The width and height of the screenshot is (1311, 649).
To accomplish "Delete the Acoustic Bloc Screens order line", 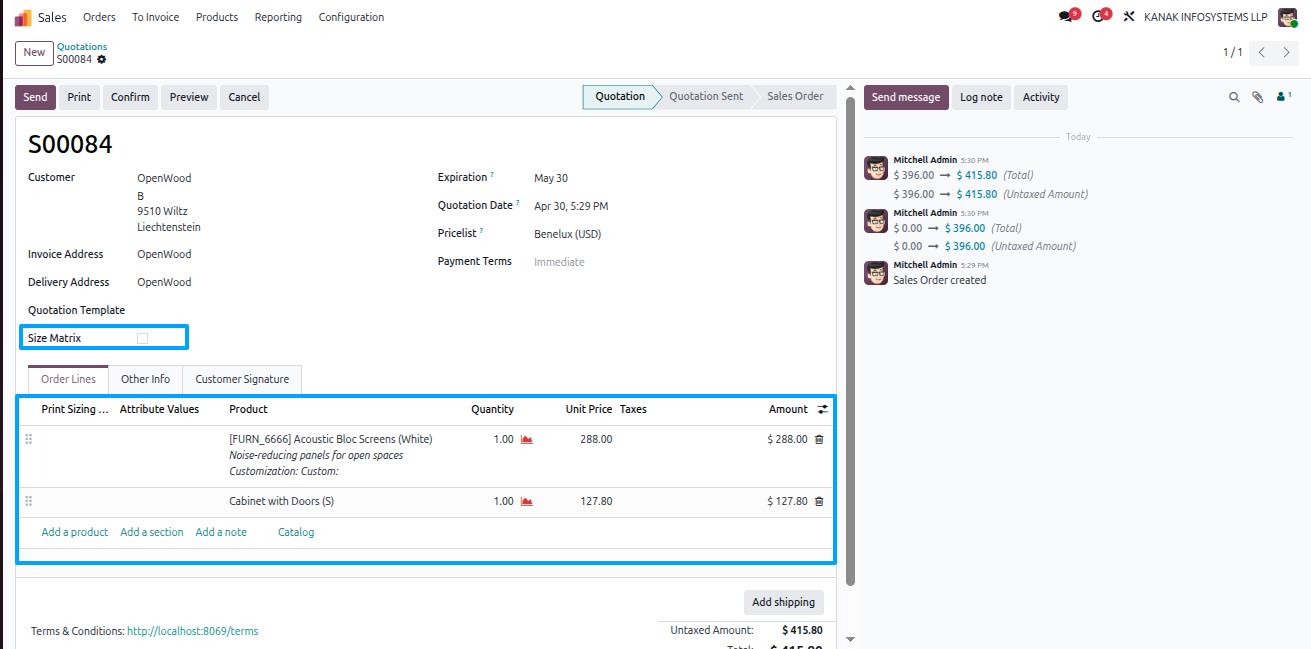I will [819, 439].
